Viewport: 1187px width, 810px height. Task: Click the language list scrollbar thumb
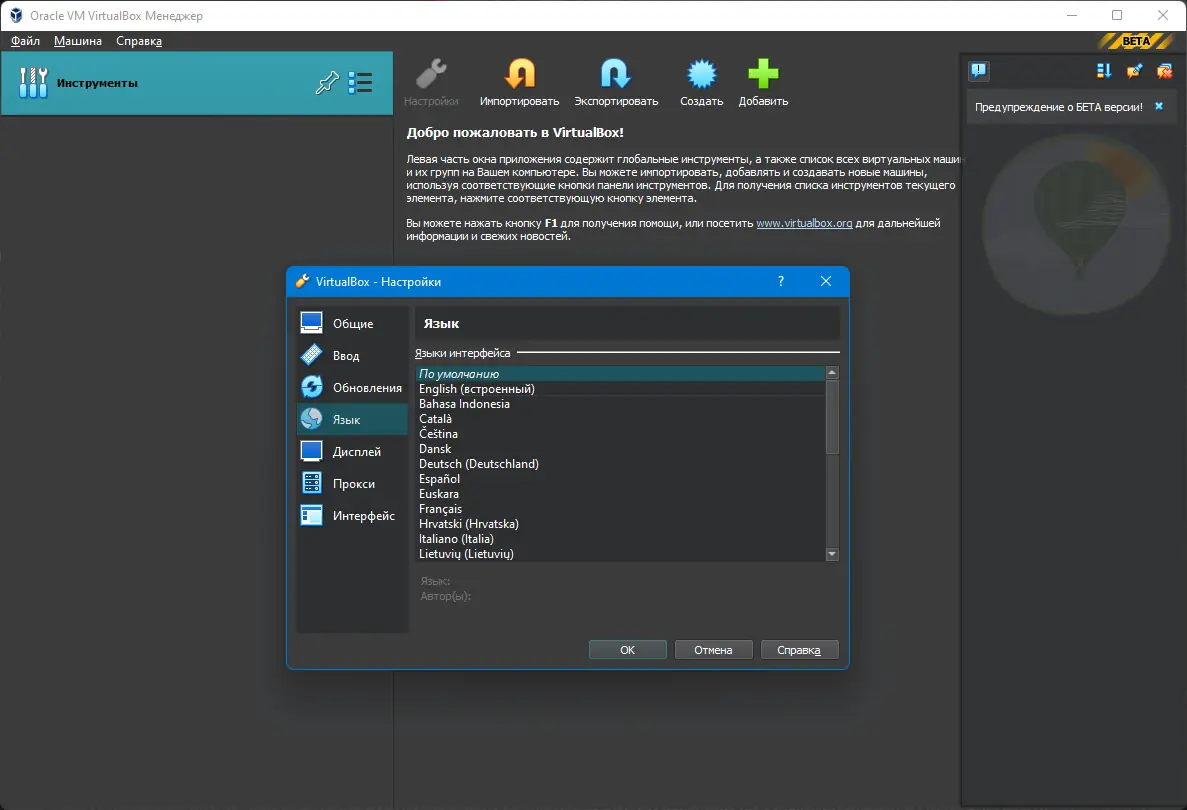coord(832,416)
